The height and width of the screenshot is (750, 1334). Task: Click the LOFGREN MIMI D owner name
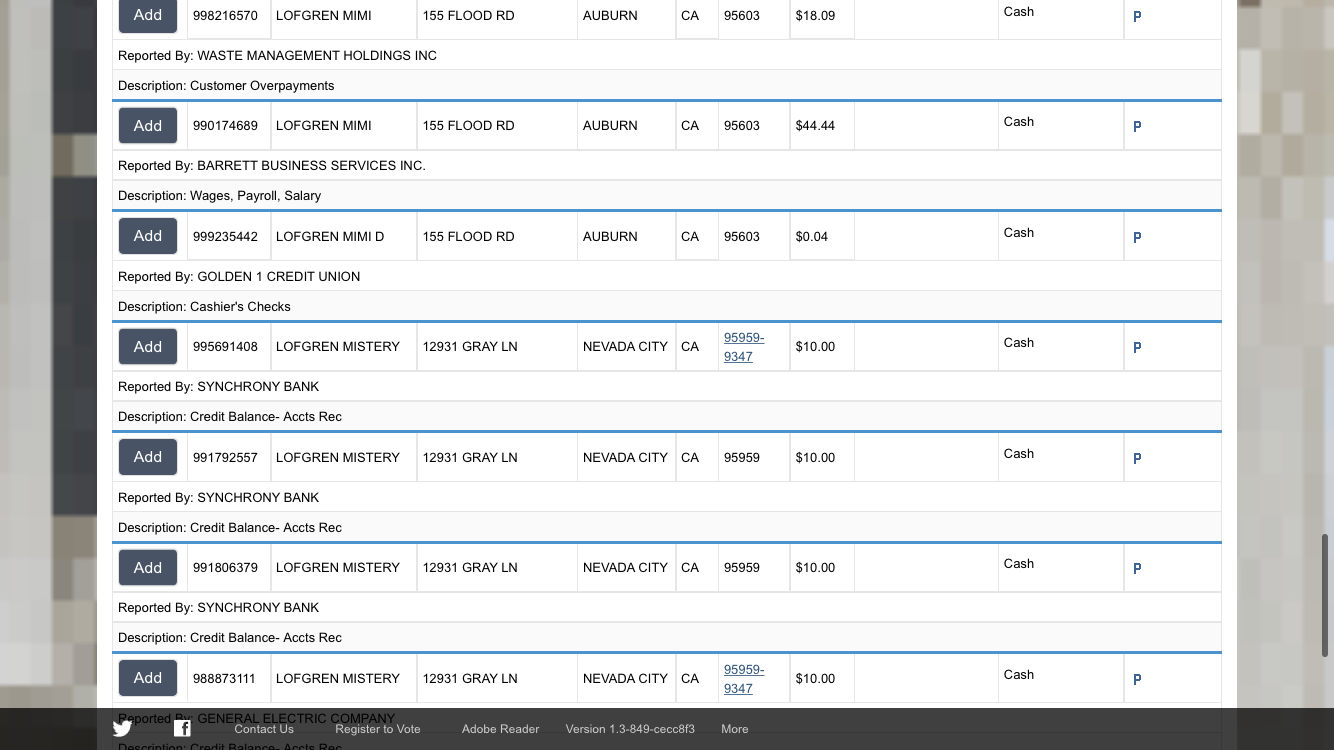coord(330,237)
